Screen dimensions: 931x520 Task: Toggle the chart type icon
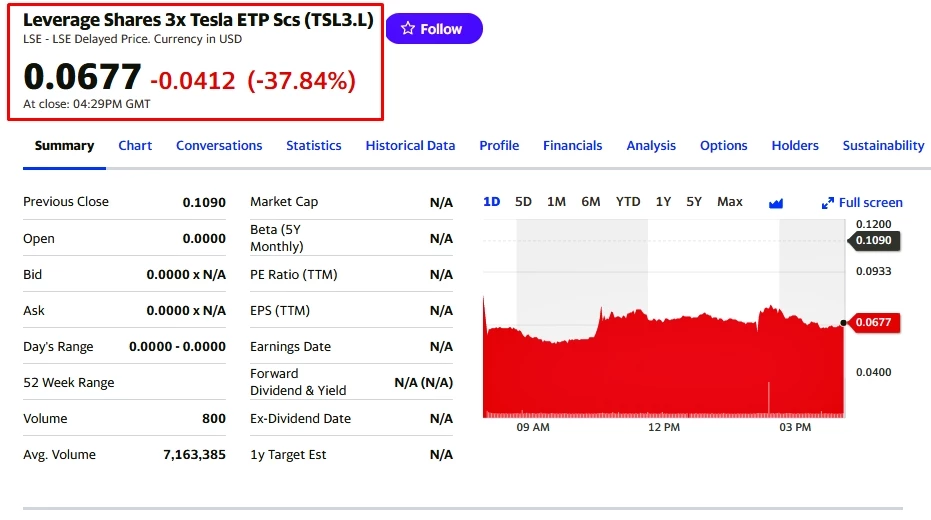(776, 203)
